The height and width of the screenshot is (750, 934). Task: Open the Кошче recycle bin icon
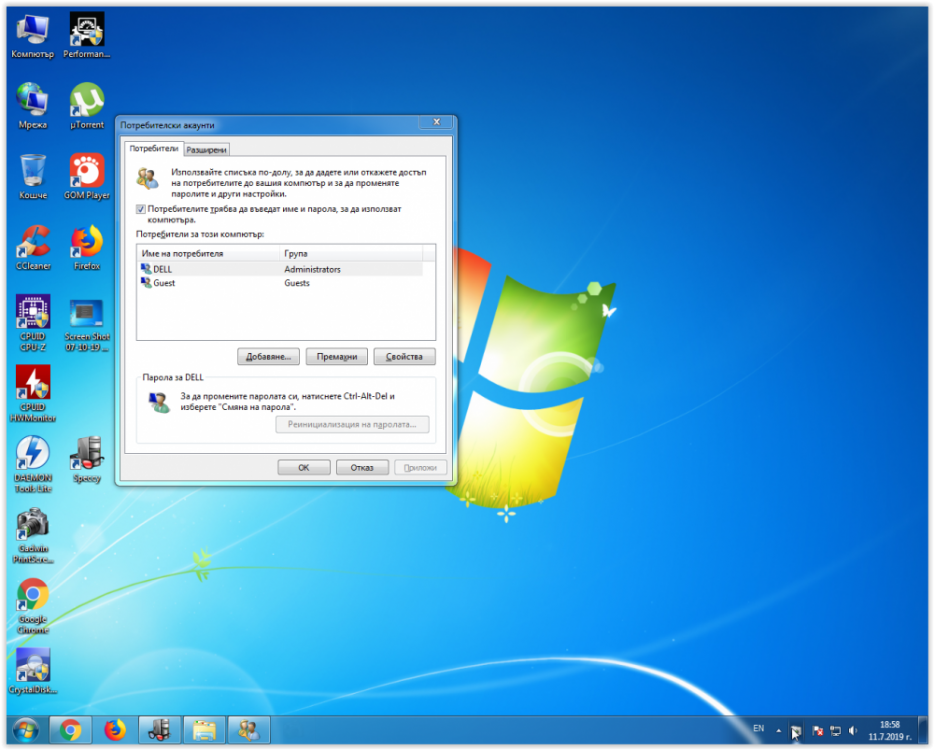33,177
